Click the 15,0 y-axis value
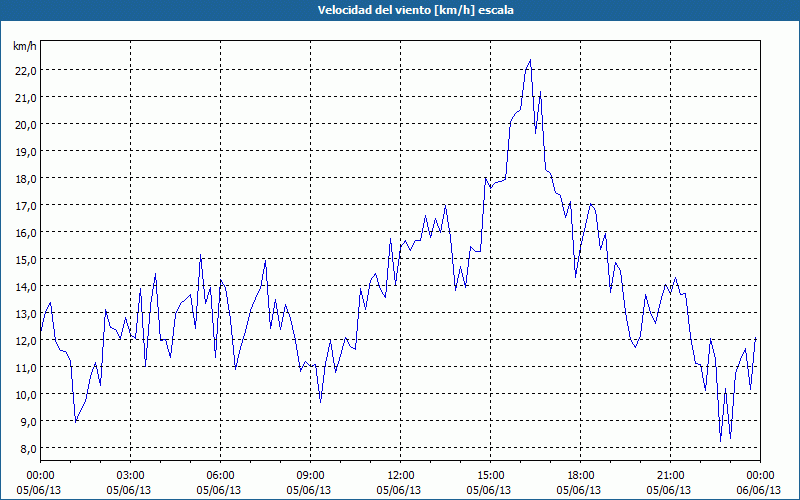Image resolution: width=800 pixels, height=500 pixels. point(26,260)
